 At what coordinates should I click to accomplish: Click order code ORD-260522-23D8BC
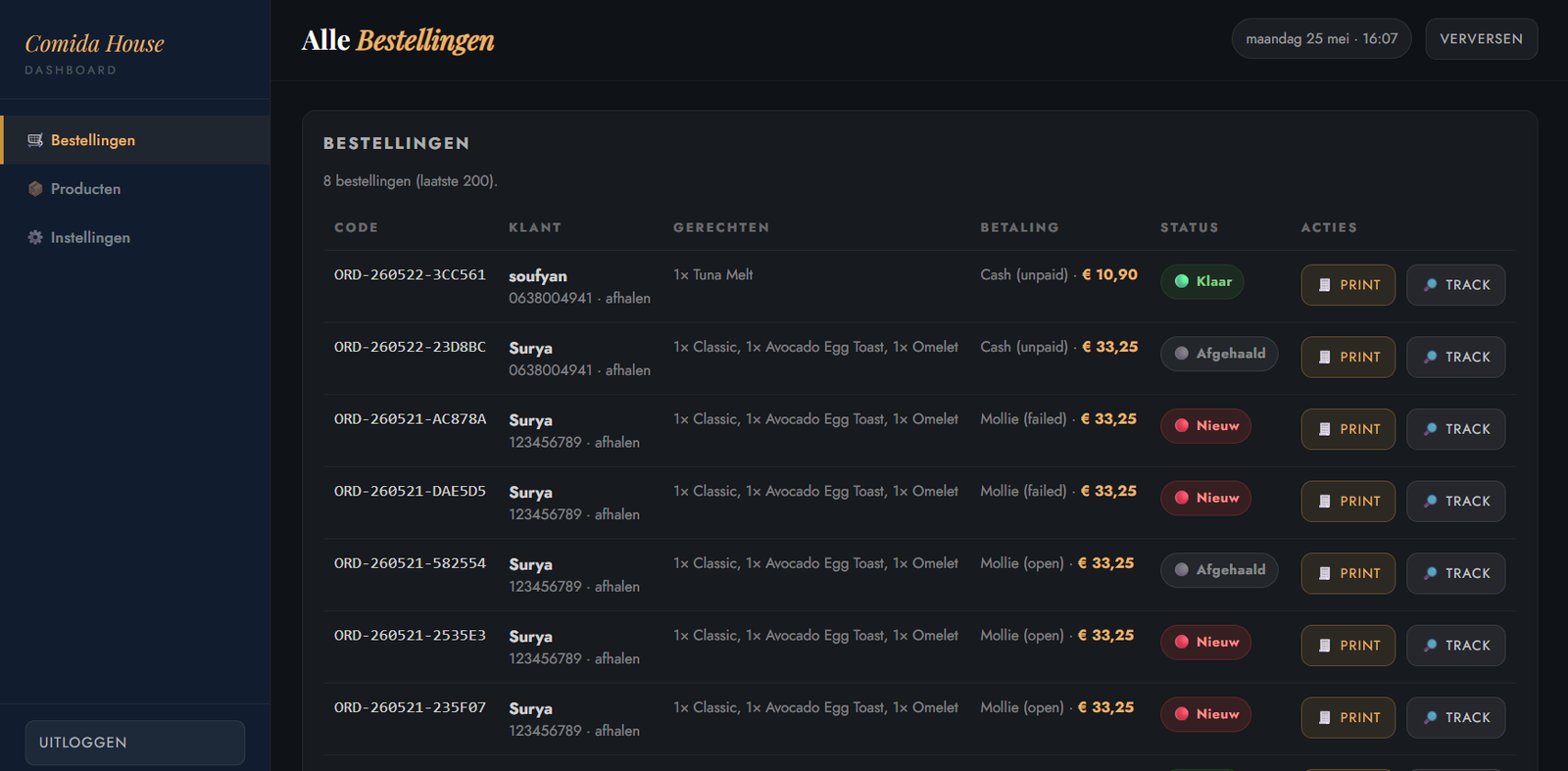tap(410, 347)
